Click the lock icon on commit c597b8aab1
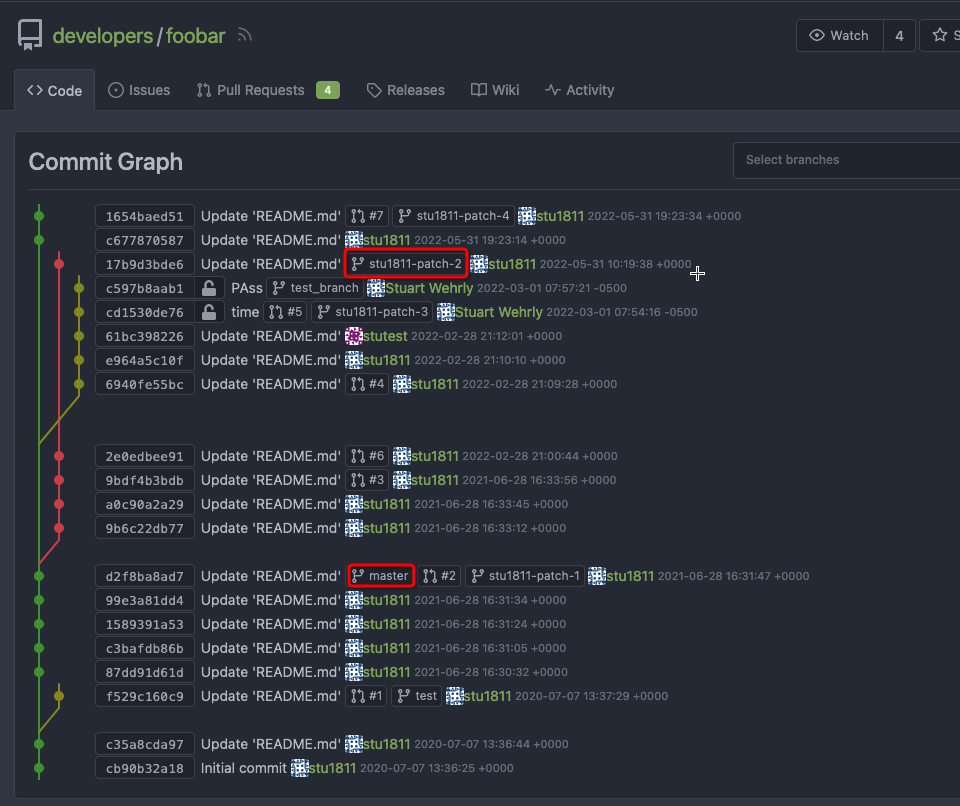This screenshot has height=806, width=960. coord(210,287)
